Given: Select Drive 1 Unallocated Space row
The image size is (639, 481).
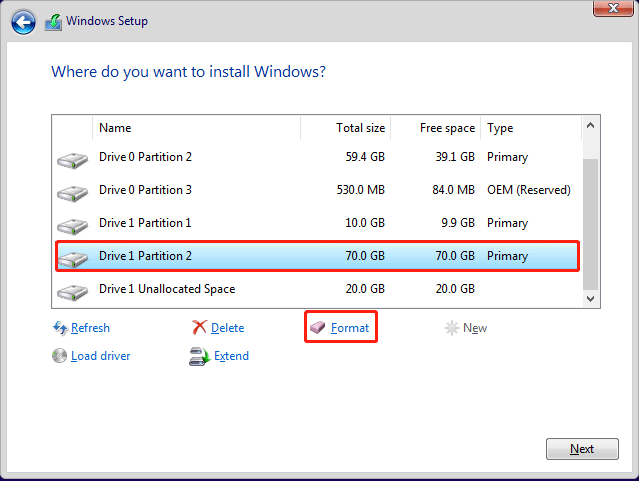Looking at the screenshot, I should coord(317,289).
